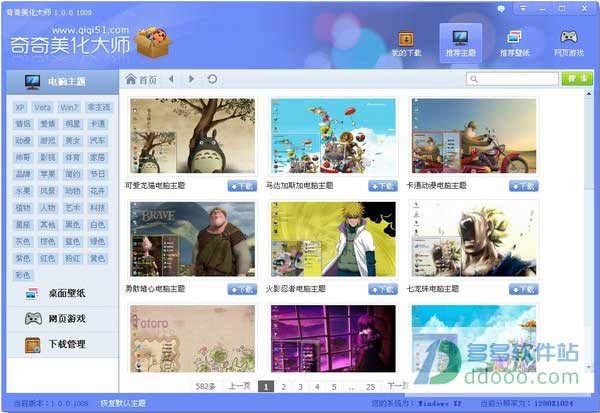Open the 马达加斯加 theme thumbnail
Screen dimensions: 600x413
pyautogui.click(x=333, y=136)
